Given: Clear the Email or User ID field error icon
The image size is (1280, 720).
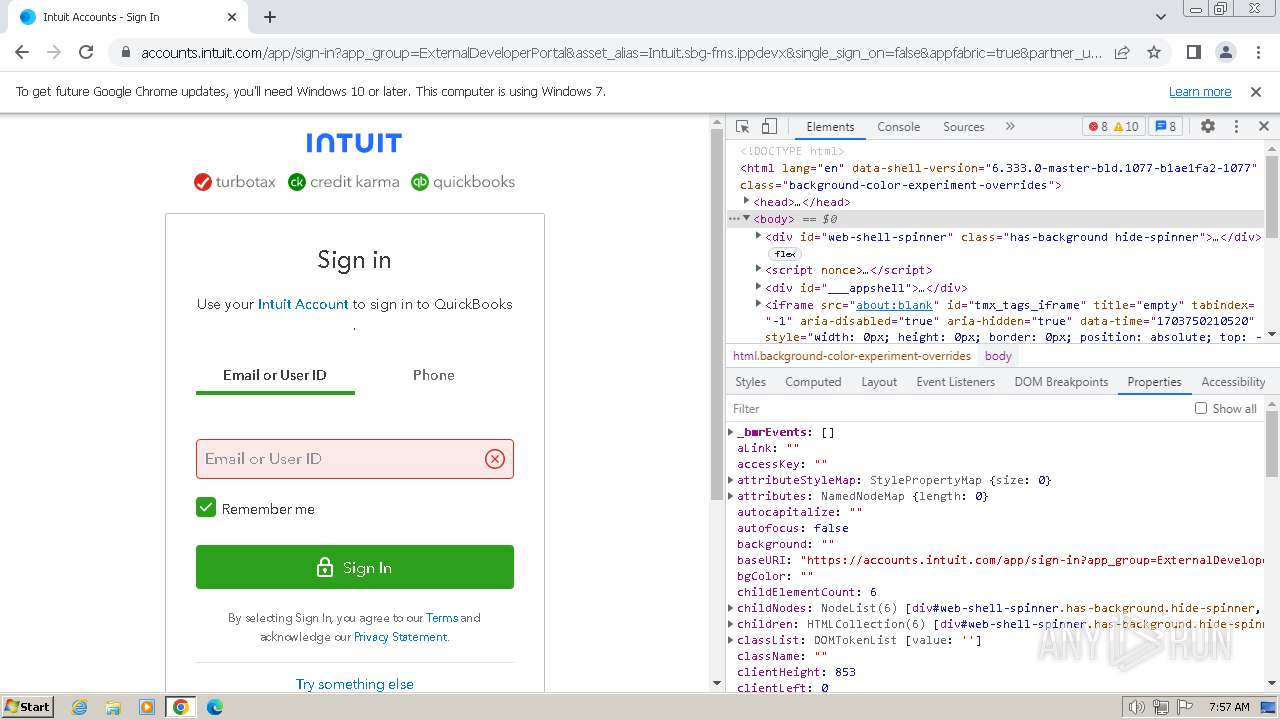Looking at the screenshot, I should coord(495,459).
